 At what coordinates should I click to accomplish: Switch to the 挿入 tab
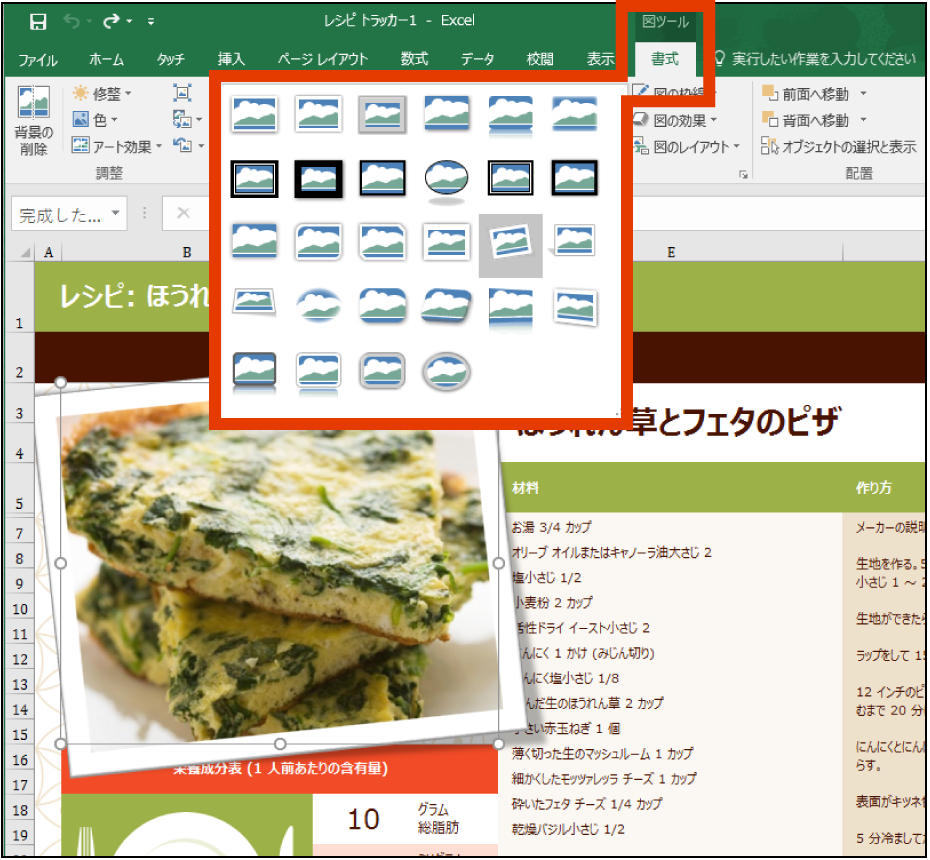click(231, 59)
